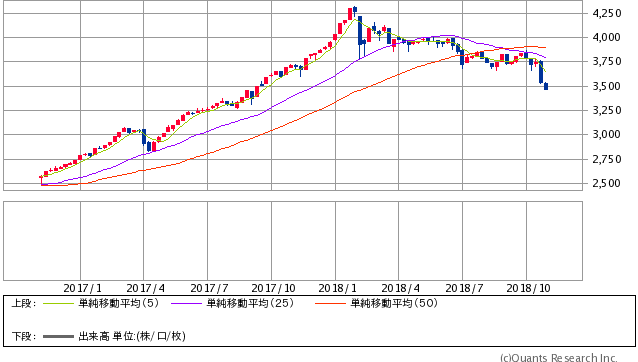Click the Quants Research Inc. copyright text
638x362 pixels.
(x=559, y=357)
